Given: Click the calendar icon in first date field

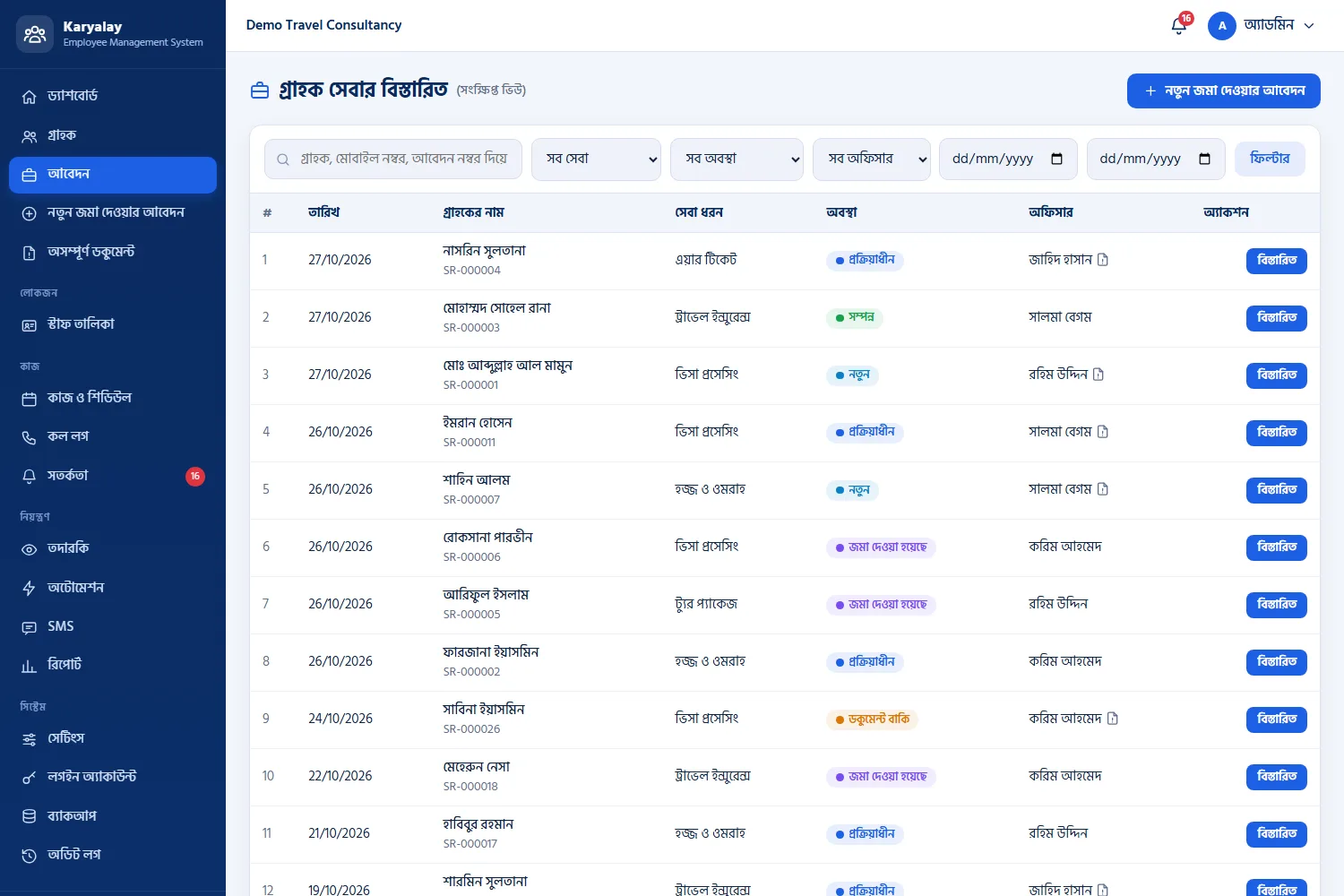Looking at the screenshot, I should pyautogui.click(x=1056, y=159).
